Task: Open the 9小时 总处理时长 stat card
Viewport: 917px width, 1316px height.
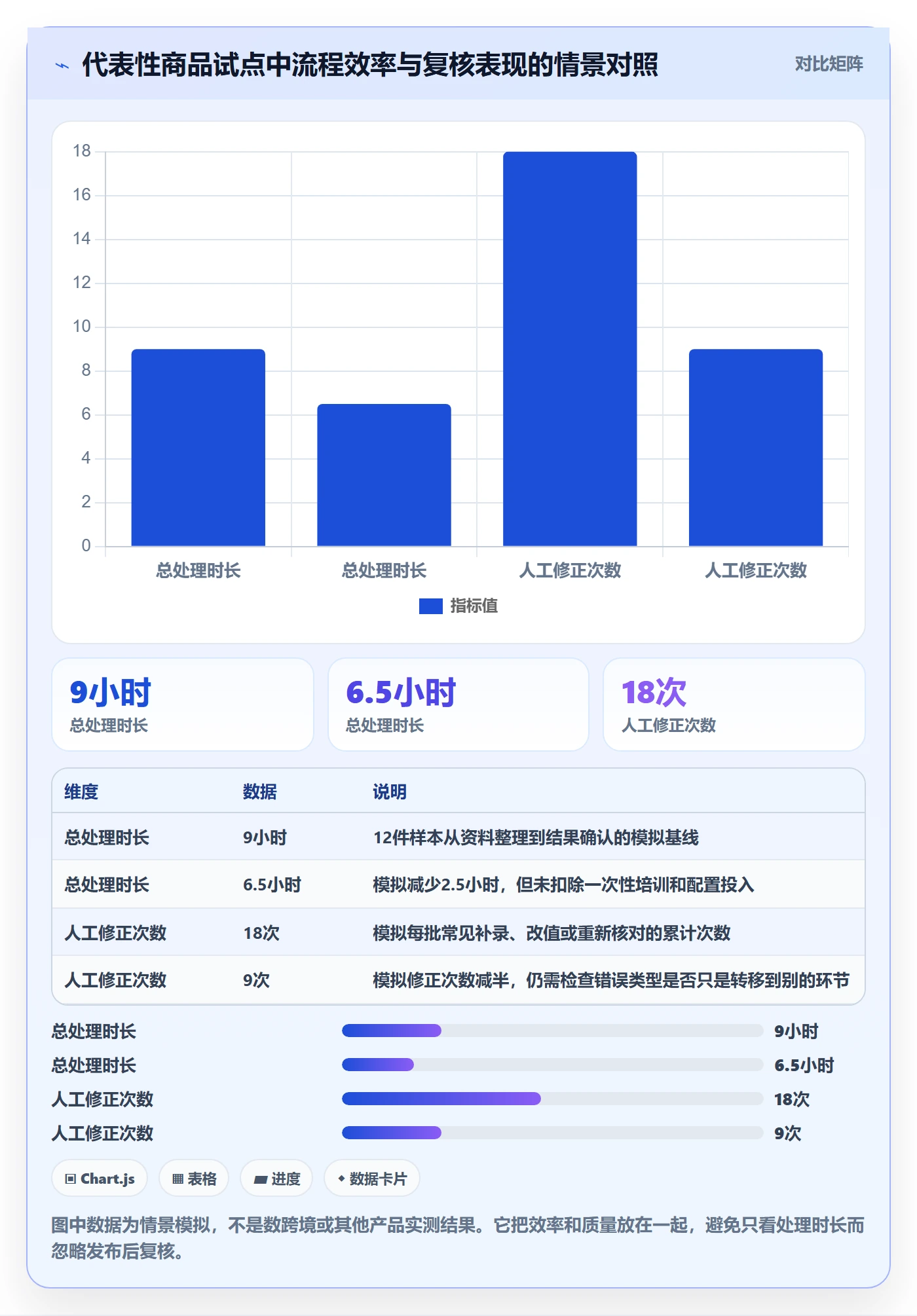Action: (x=183, y=704)
